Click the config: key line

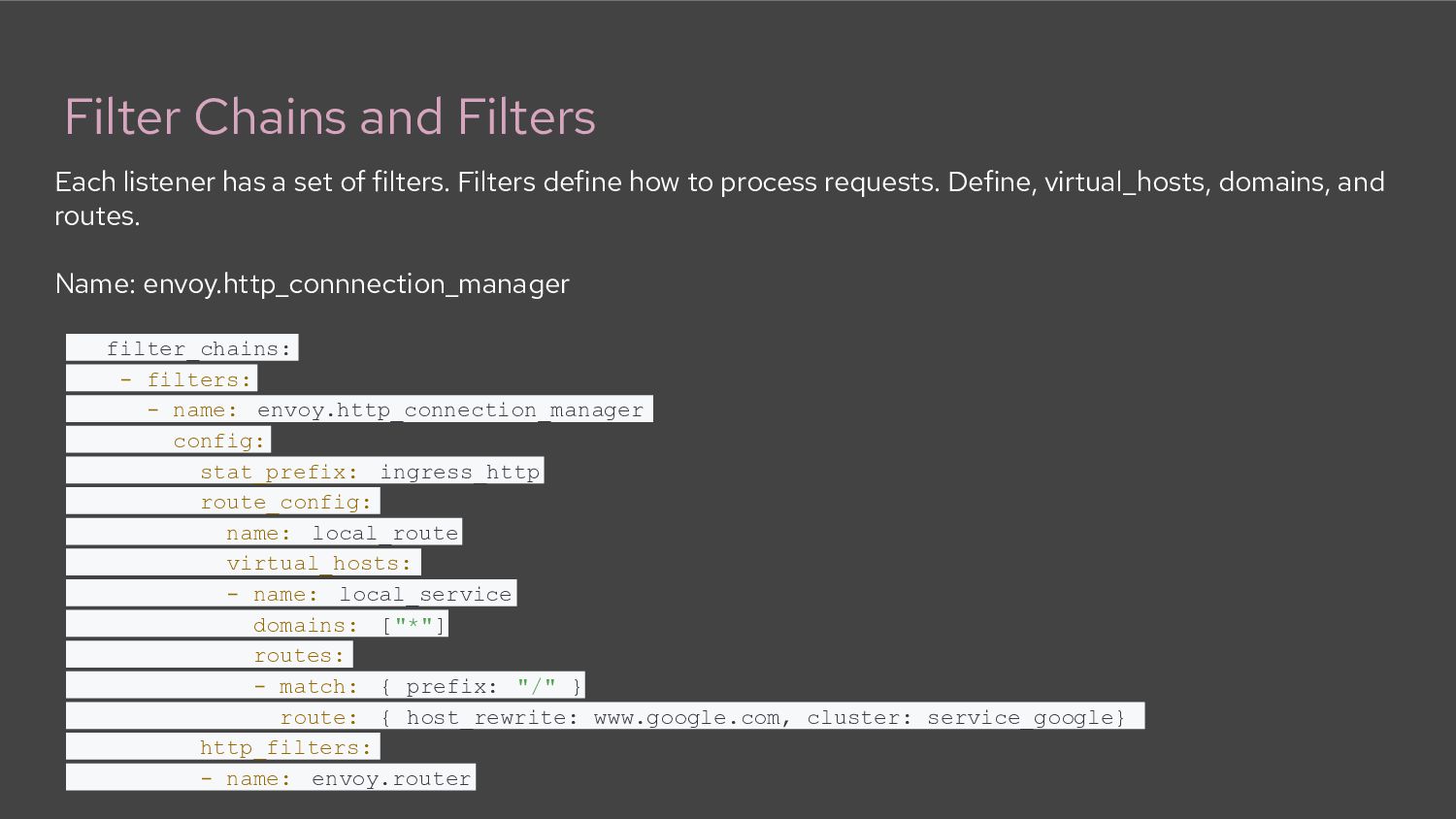168,441
